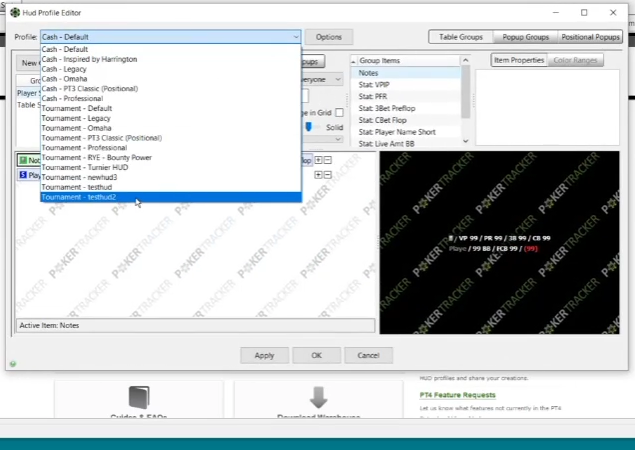
Task: Choose 'Tournament - Omaha' profile
Action: coord(171,128)
